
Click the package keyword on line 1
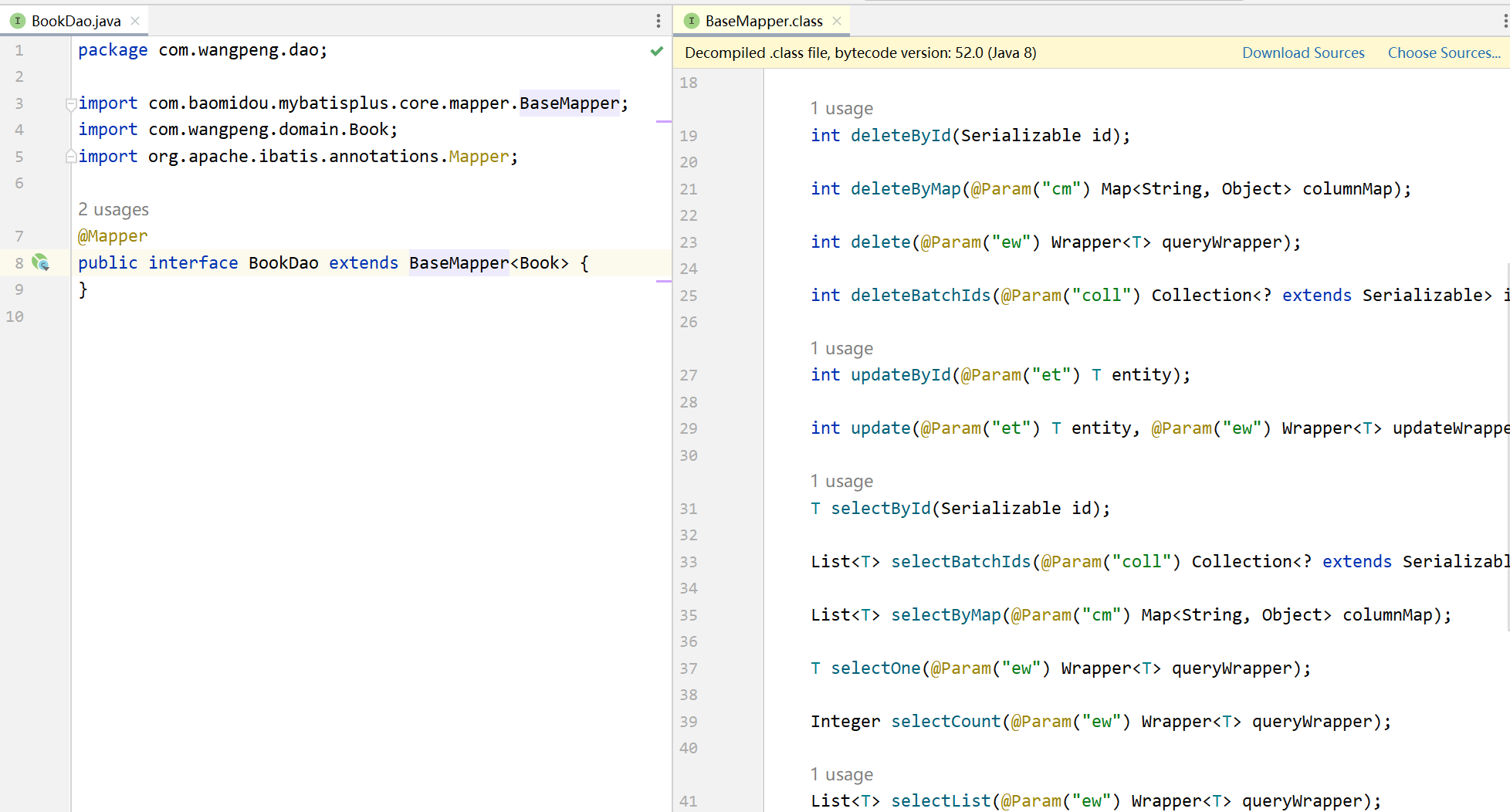pyautogui.click(x=113, y=50)
